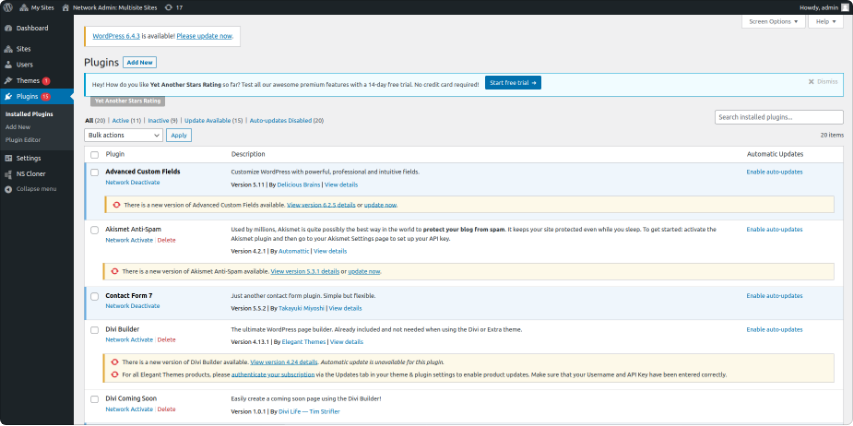Open Themes in the sidebar
The height and width of the screenshot is (426, 853).
coord(27,80)
